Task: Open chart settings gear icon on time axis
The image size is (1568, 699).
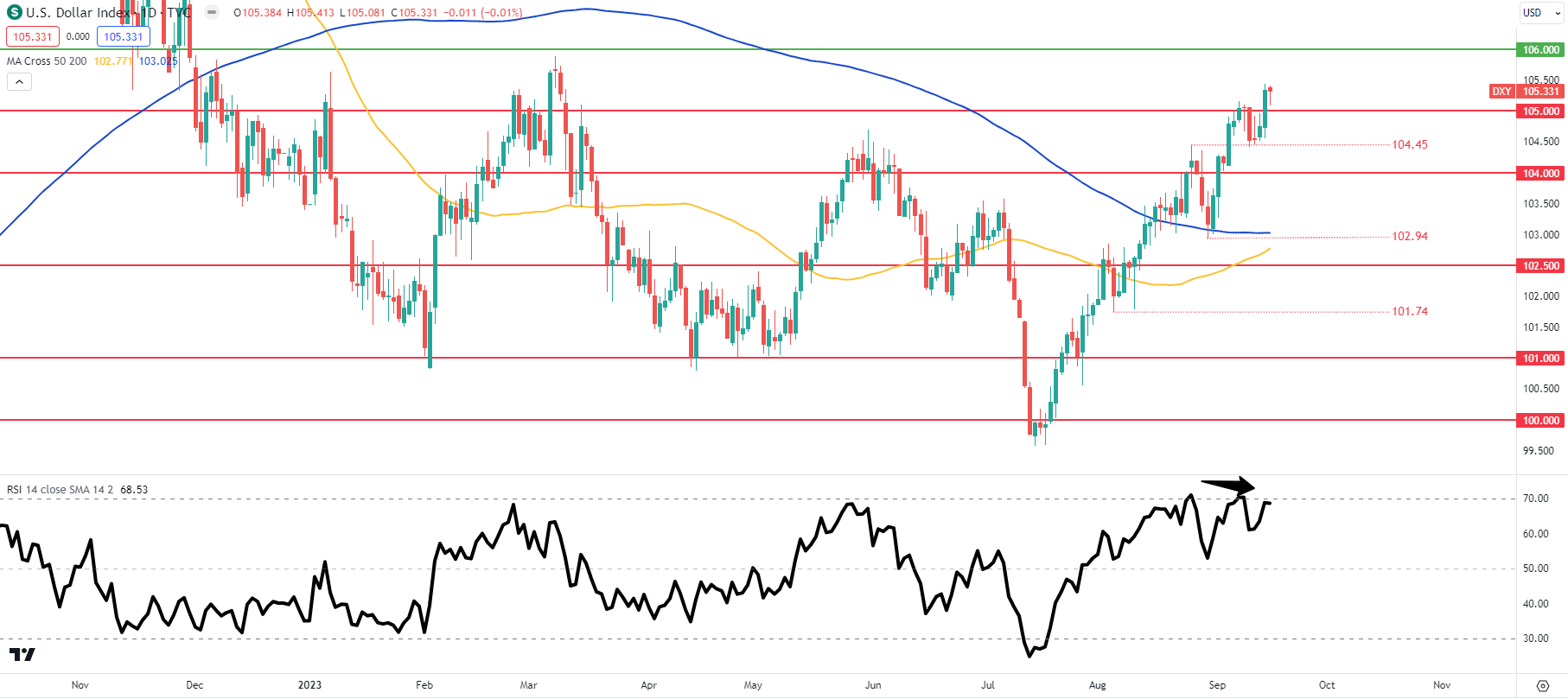Action: [x=1543, y=685]
